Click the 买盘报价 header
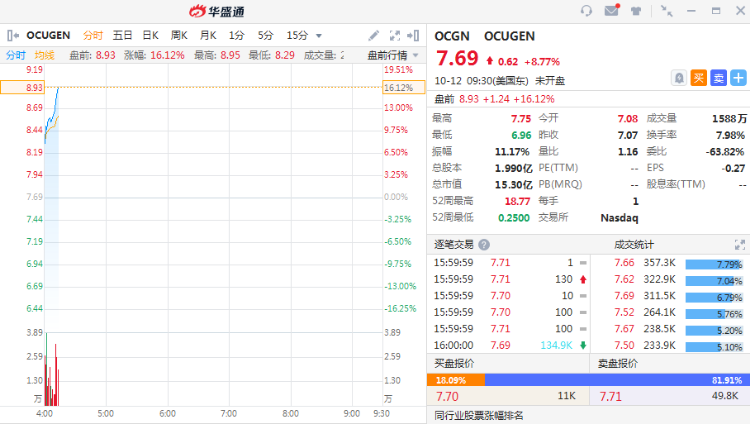 pyautogui.click(x=454, y=363)
